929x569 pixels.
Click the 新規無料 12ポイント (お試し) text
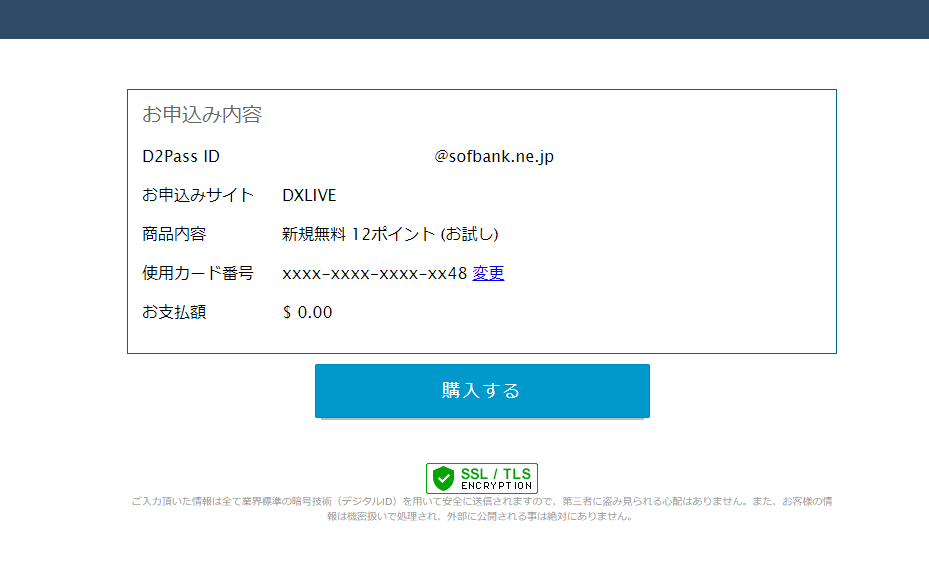tap(390, 234)
